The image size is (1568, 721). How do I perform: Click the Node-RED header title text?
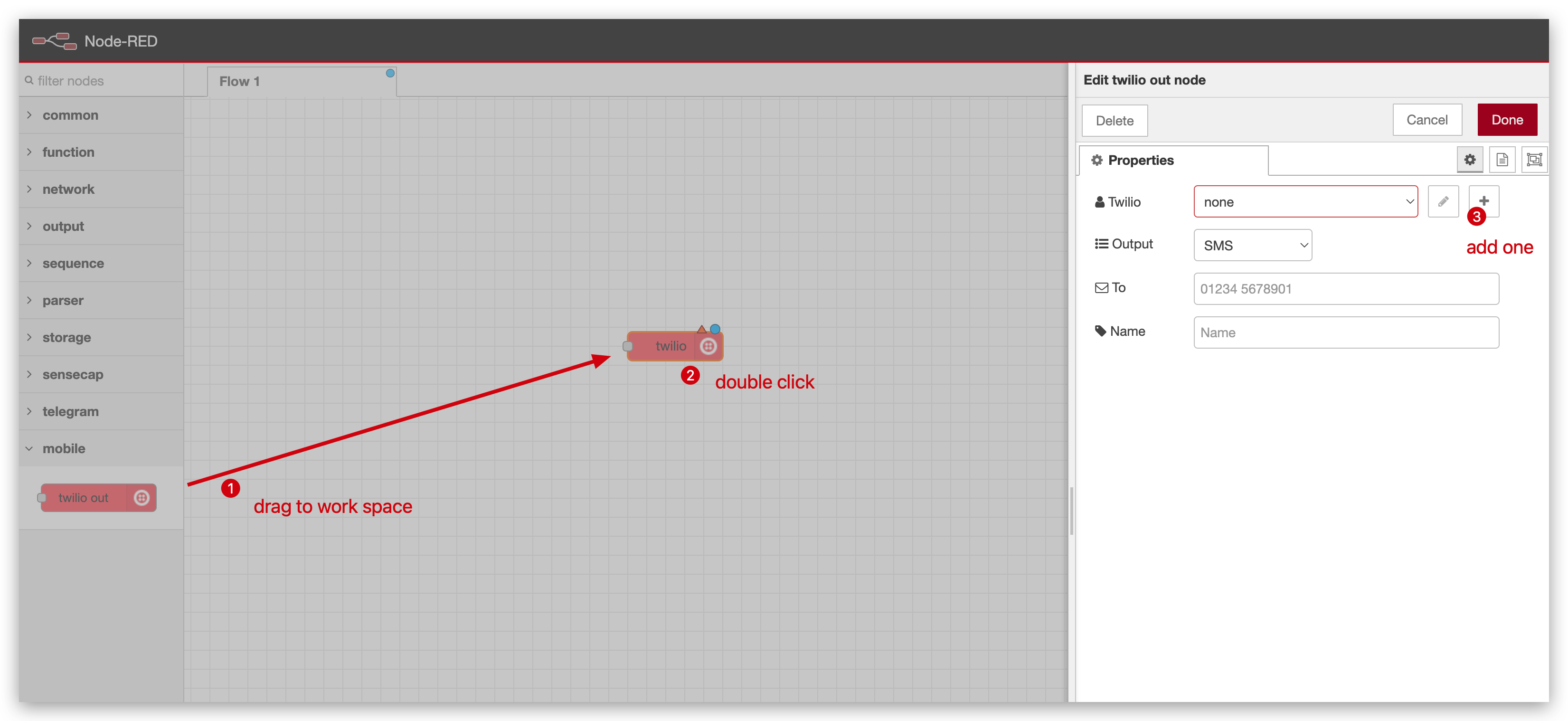pyautogui.click(x=121, y=41)
